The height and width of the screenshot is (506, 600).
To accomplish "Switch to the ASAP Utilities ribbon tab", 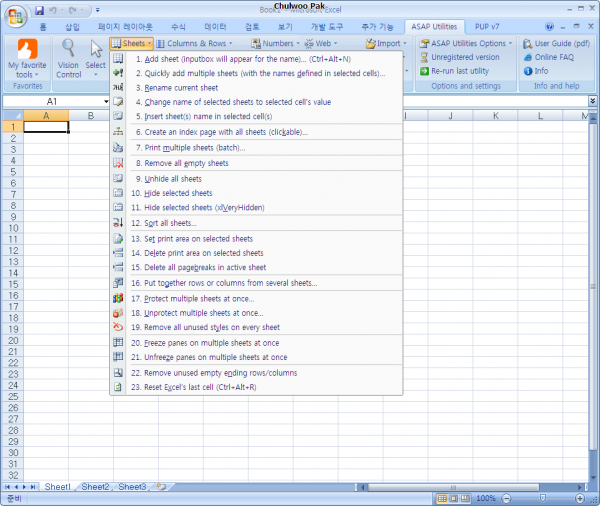I will 434,26.
